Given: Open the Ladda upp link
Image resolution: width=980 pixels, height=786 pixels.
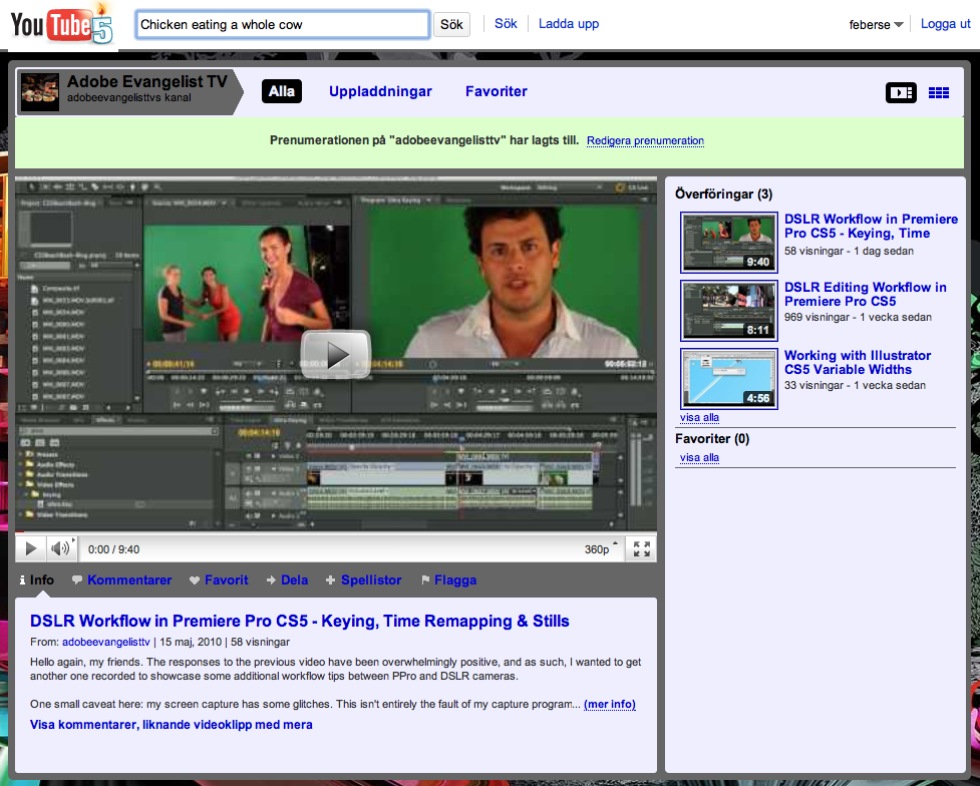Looking at the screenshot, I should click(x=569, y=24).
